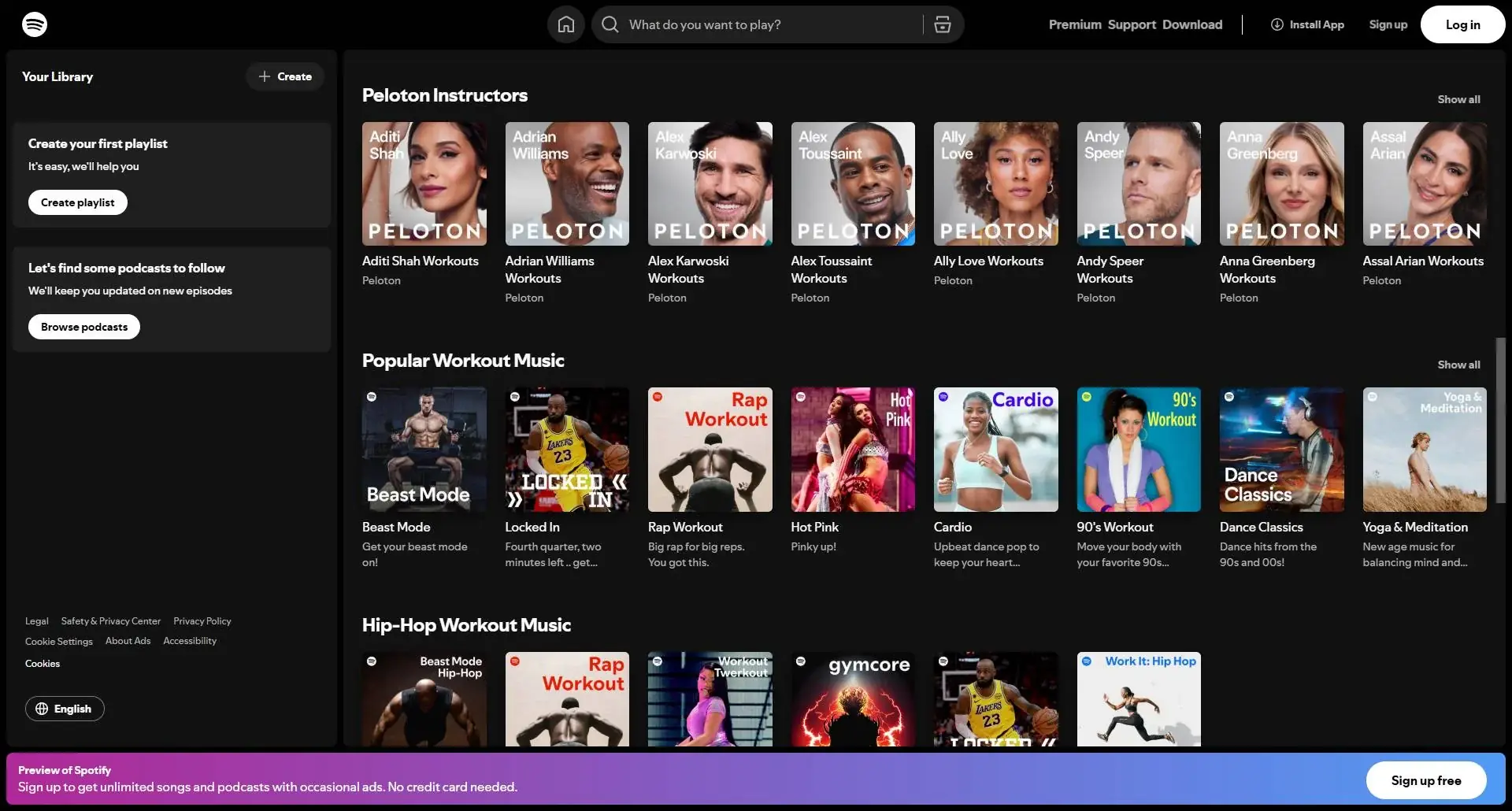Image resolution: width=1512 pixels, height=811 pixels.
Task: Click the Browse podcasts button
Action: 84,327
